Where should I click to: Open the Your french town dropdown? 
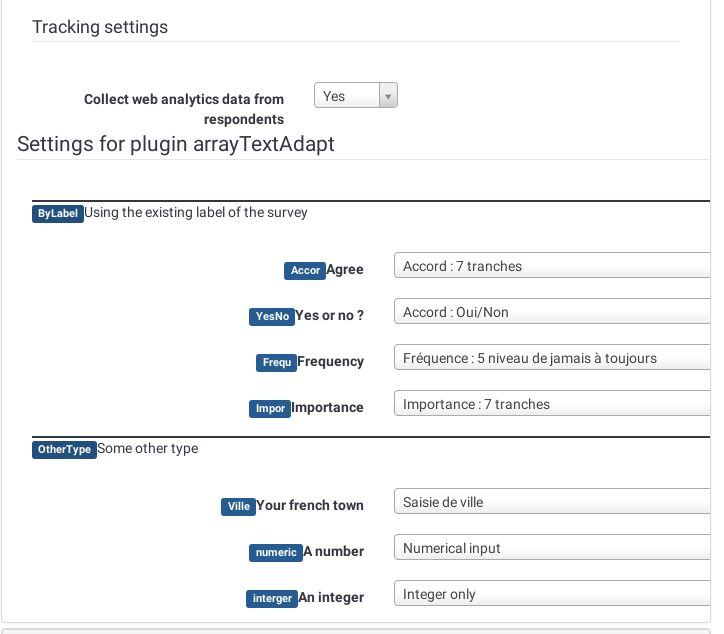(552, 502)
